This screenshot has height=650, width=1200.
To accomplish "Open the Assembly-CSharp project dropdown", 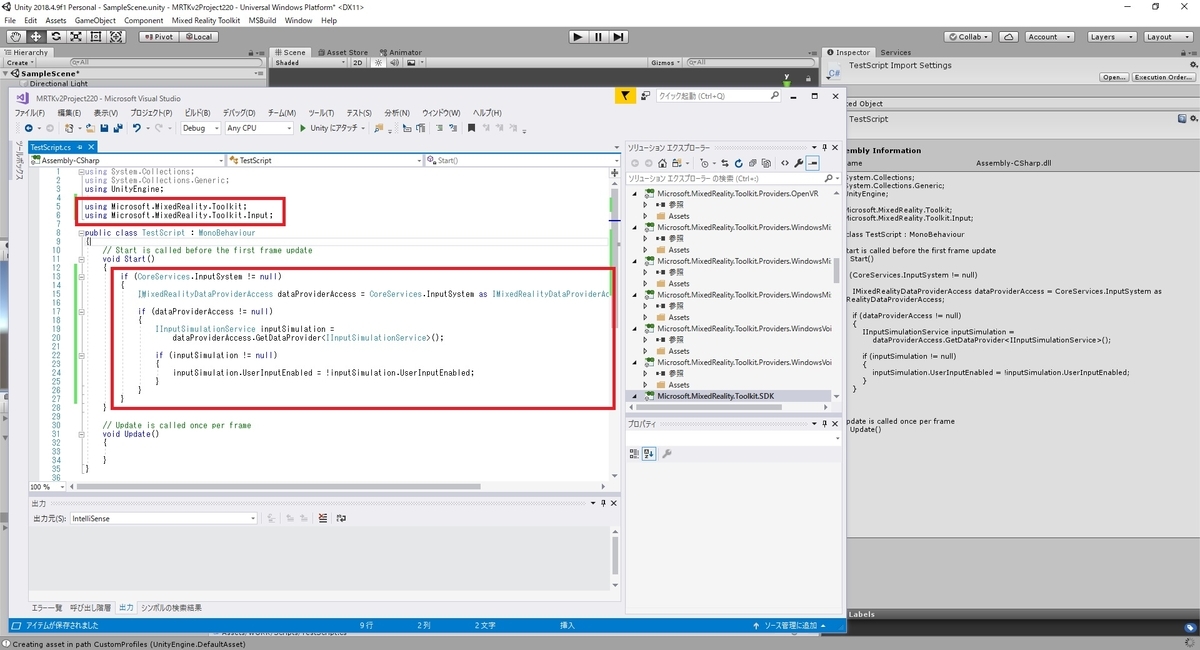I will 125,160.
